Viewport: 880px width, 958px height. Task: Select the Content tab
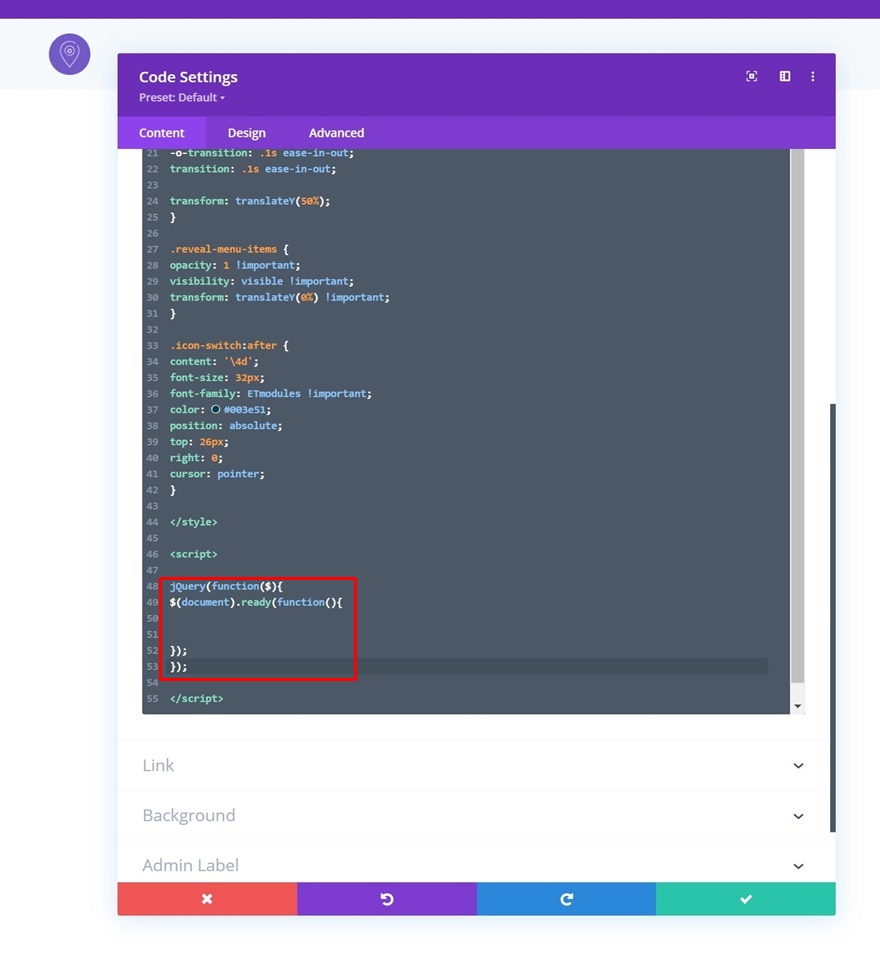click(x=161, y=133)
